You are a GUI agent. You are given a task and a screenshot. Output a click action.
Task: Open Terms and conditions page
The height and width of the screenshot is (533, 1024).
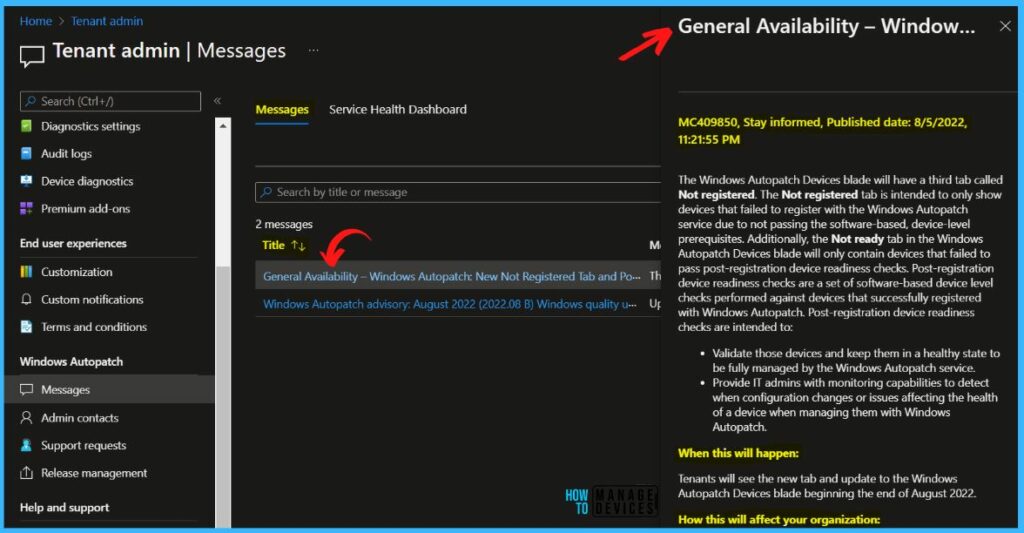(94, 327)
